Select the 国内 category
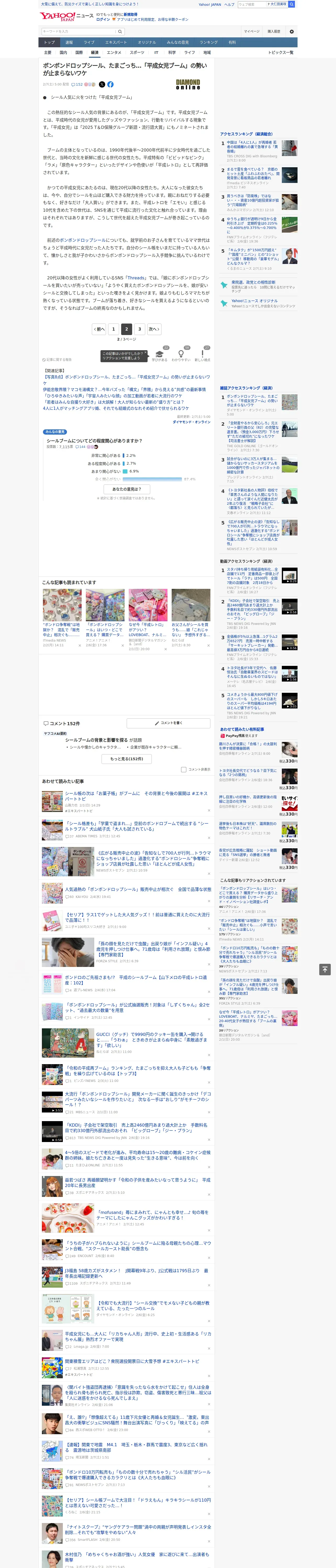This screenshot has height=1568, width=336. (x=63, y=52)
